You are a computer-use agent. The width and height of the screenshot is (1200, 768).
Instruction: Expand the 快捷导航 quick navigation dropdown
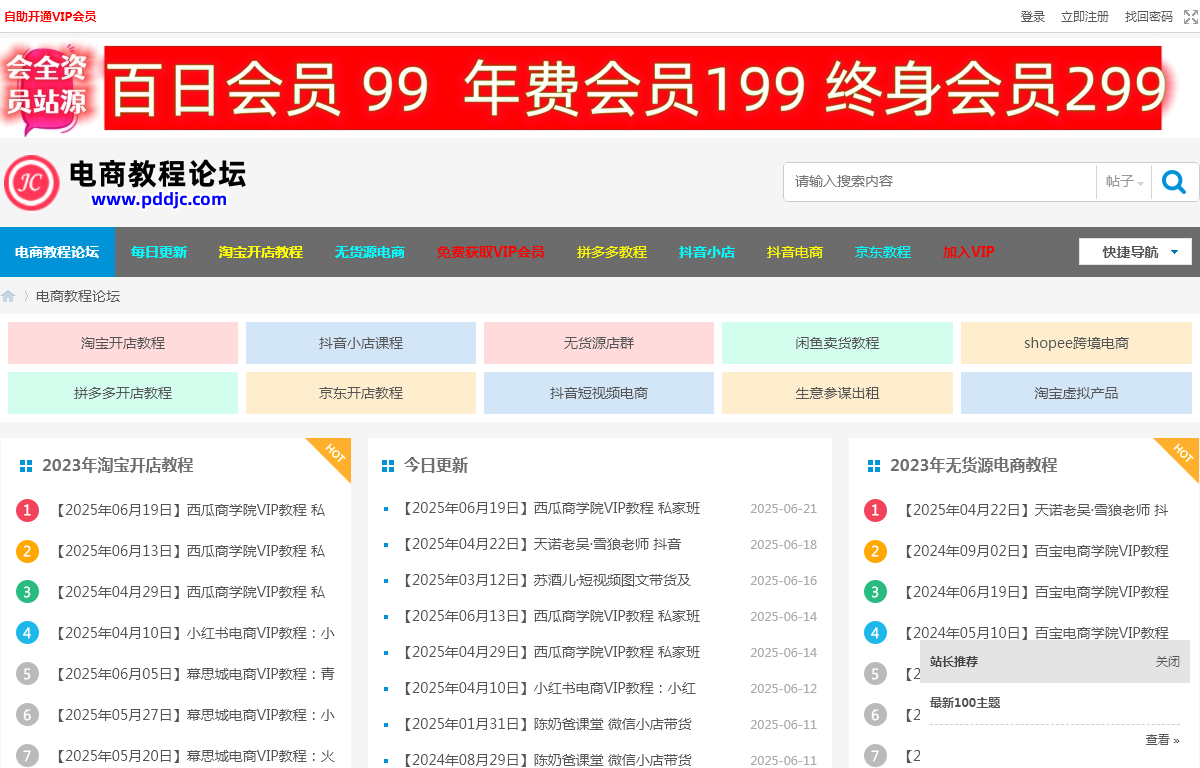tap(1135, 252)
